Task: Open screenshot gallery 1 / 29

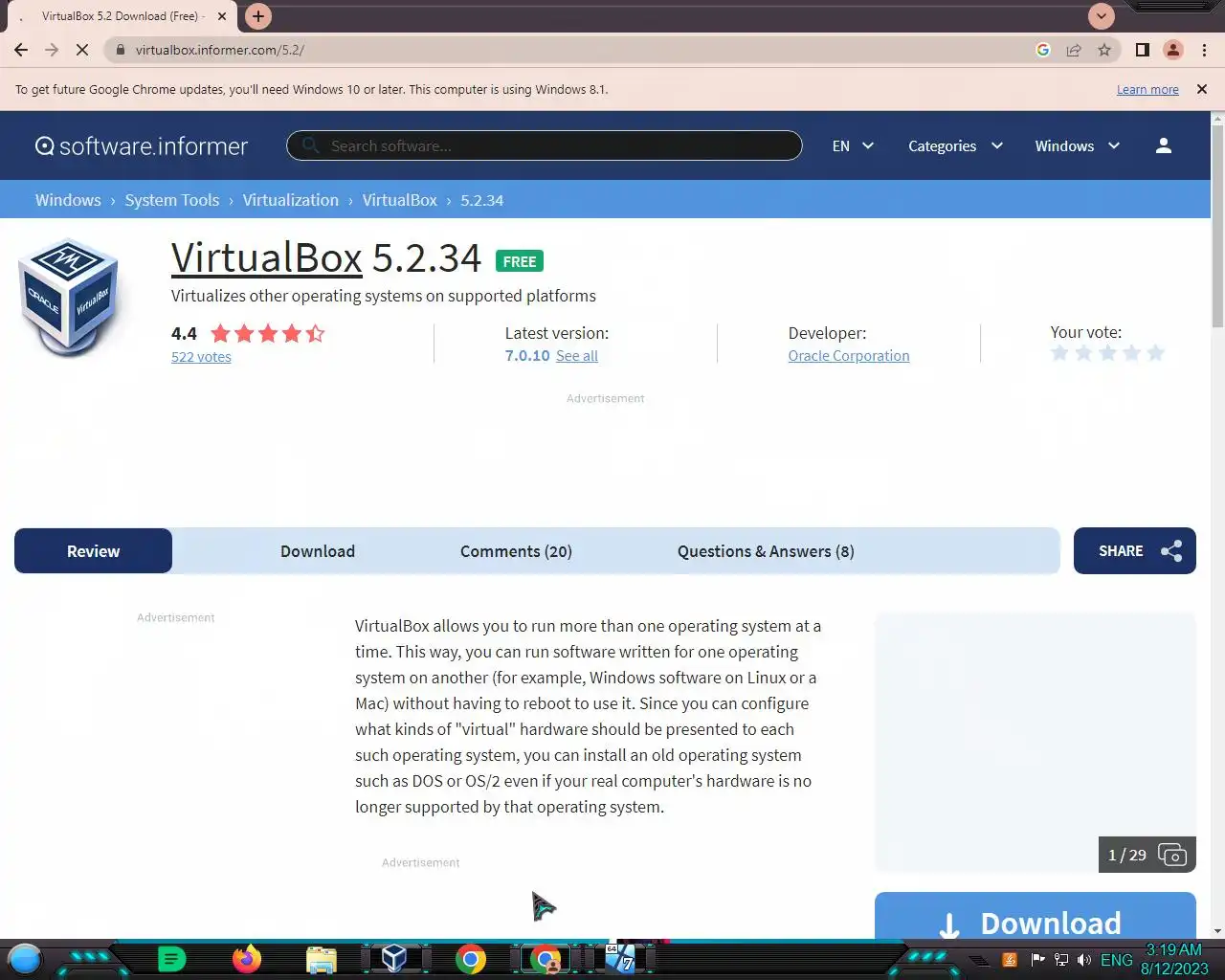Action: click(x=1147, y=855)
